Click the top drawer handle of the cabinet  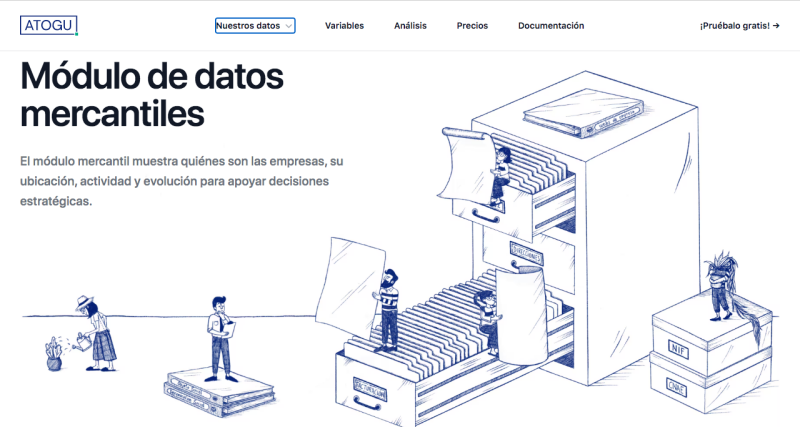(485, 215)
